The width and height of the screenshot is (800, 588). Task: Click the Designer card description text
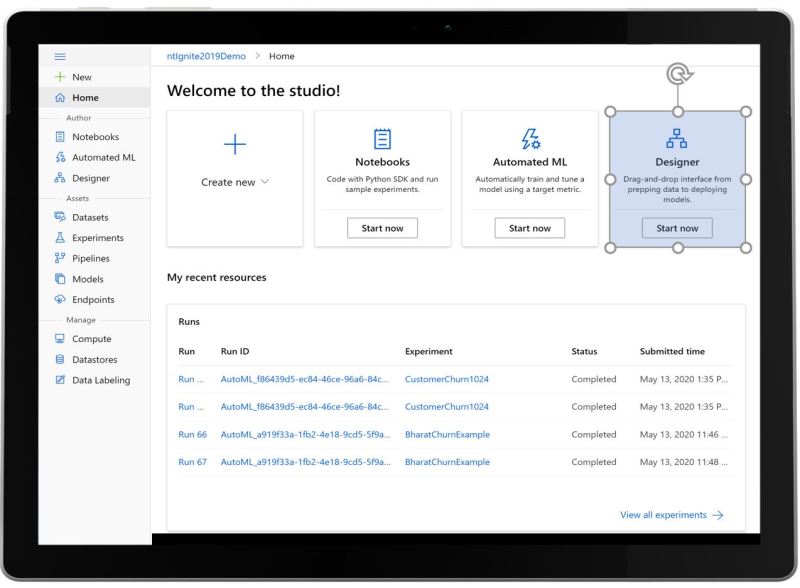[677, 189]
